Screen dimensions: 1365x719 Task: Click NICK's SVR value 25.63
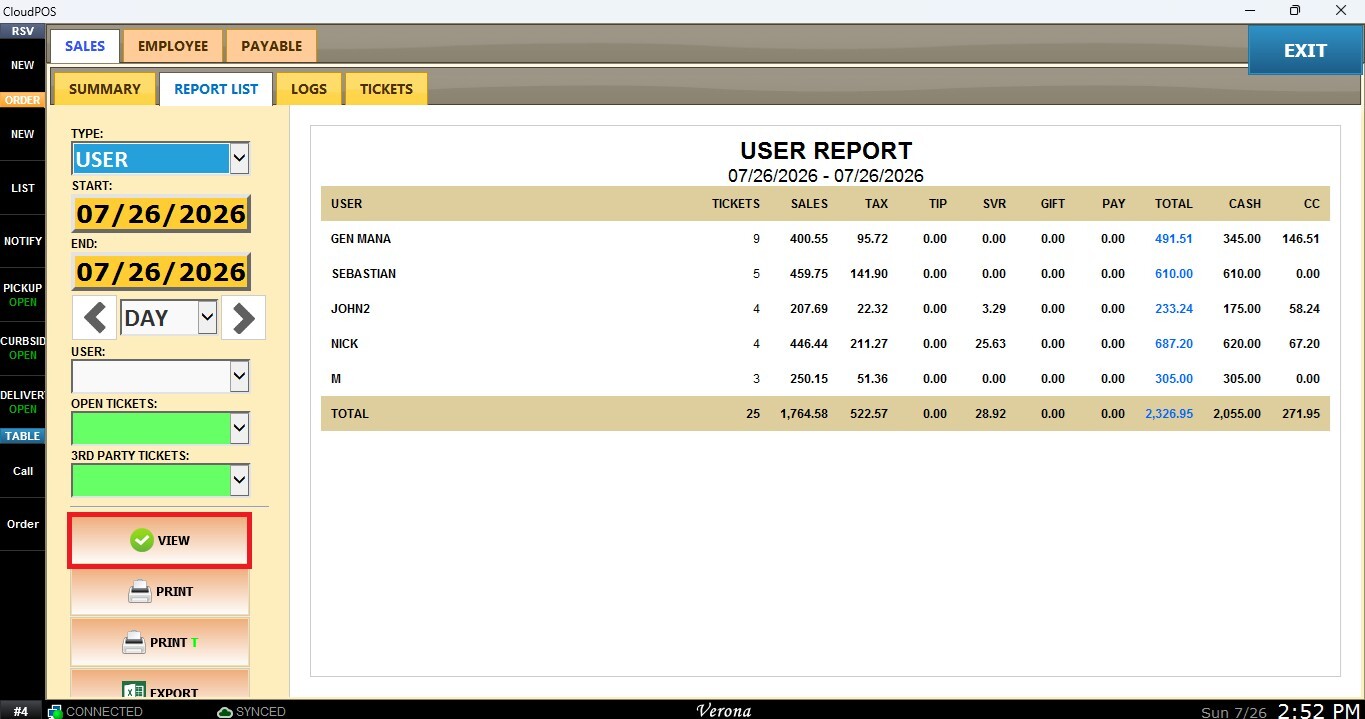coord(989,344)
